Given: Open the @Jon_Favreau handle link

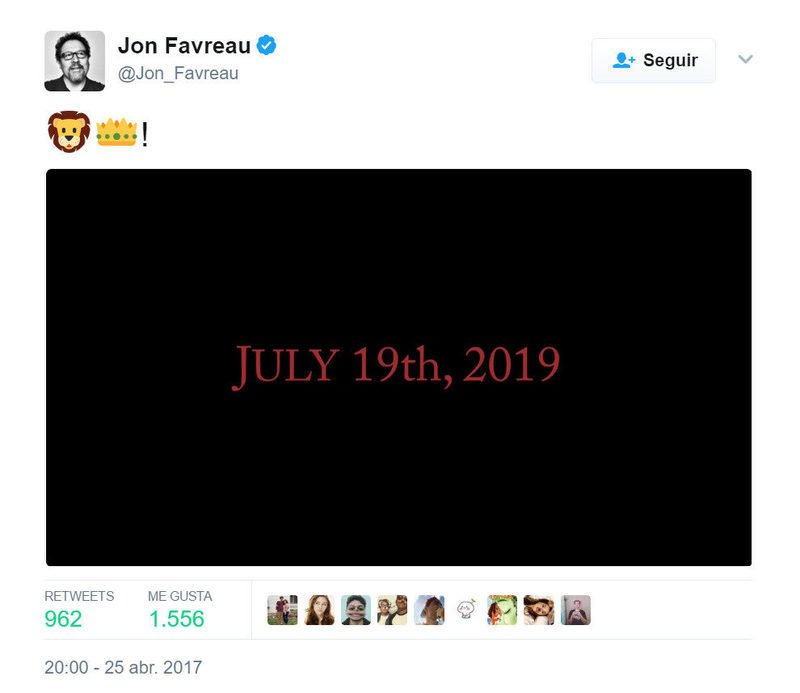Looking at the screenshot, I should 178,73.
